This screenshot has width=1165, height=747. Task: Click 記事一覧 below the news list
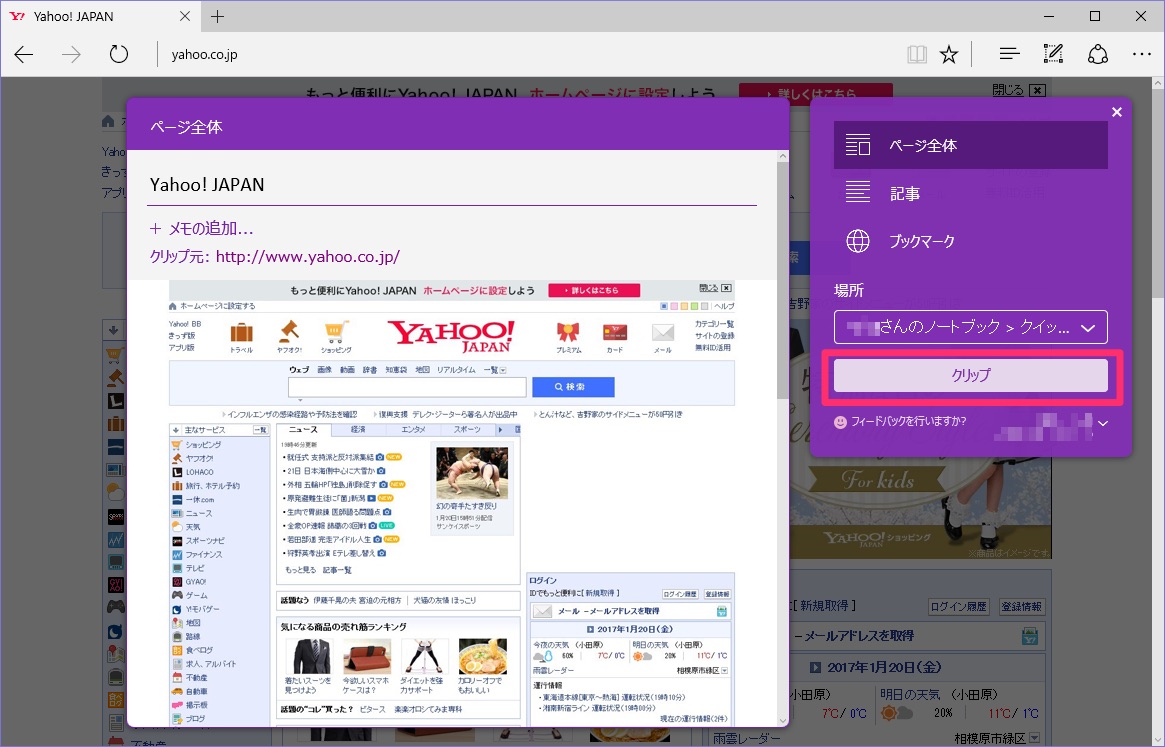click(337, 570)
